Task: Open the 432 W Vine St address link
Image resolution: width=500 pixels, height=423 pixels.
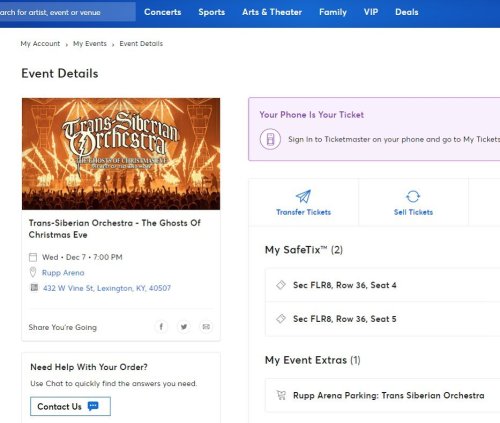Action: [107, 288]
